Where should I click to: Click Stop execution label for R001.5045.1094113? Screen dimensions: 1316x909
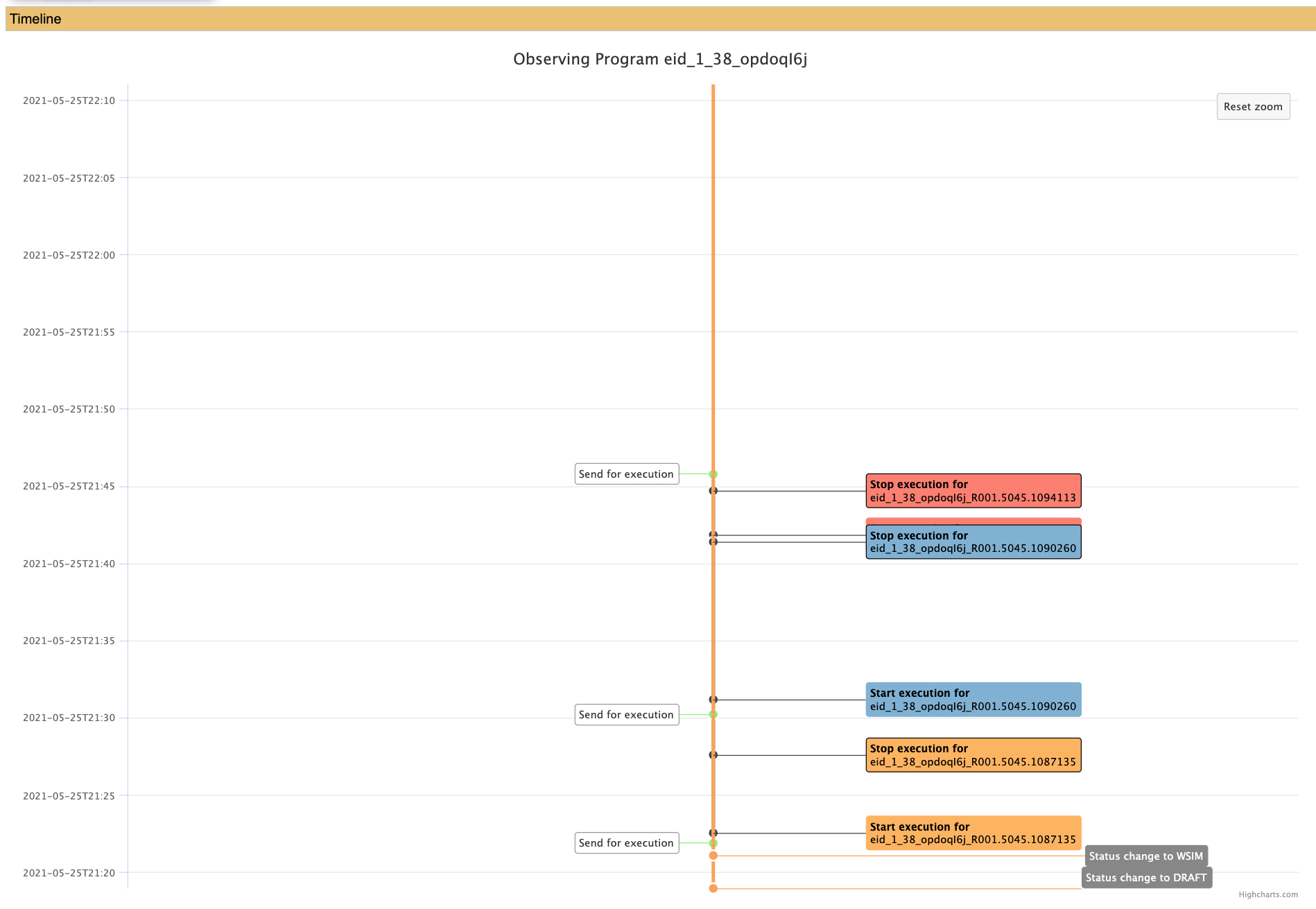(973, 491)
